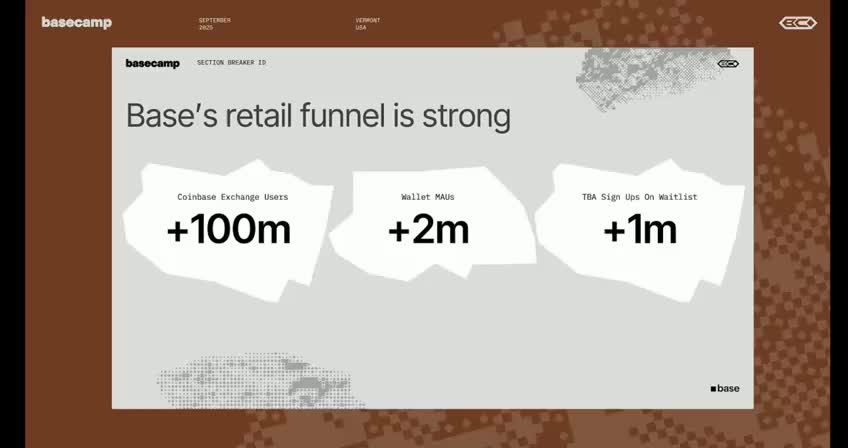Click the "+1m" figure
The height and width of the screenshot is (448, 848).
coord(640,229)
